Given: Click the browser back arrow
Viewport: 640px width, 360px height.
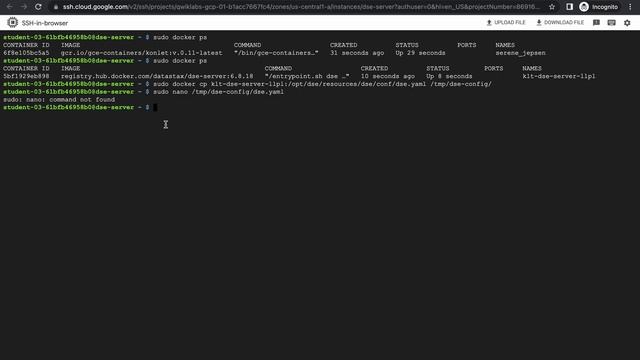Looking at the screenshot, I should (9, 7).
